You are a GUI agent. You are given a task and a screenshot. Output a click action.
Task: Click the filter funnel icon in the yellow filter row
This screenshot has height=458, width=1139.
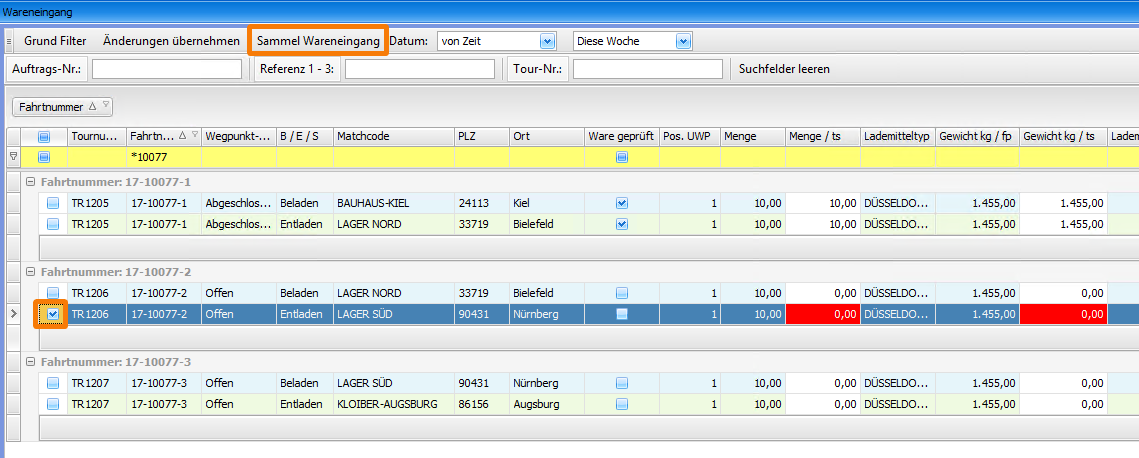pos(13,157)
